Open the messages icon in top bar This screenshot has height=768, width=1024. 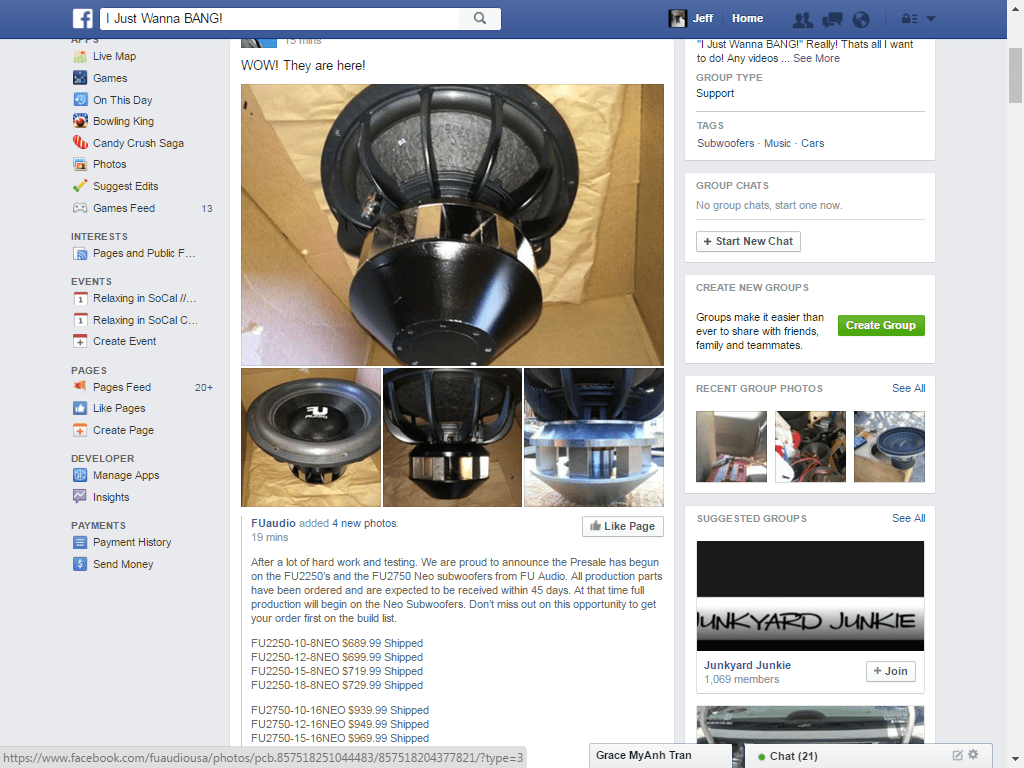point(832,20)
